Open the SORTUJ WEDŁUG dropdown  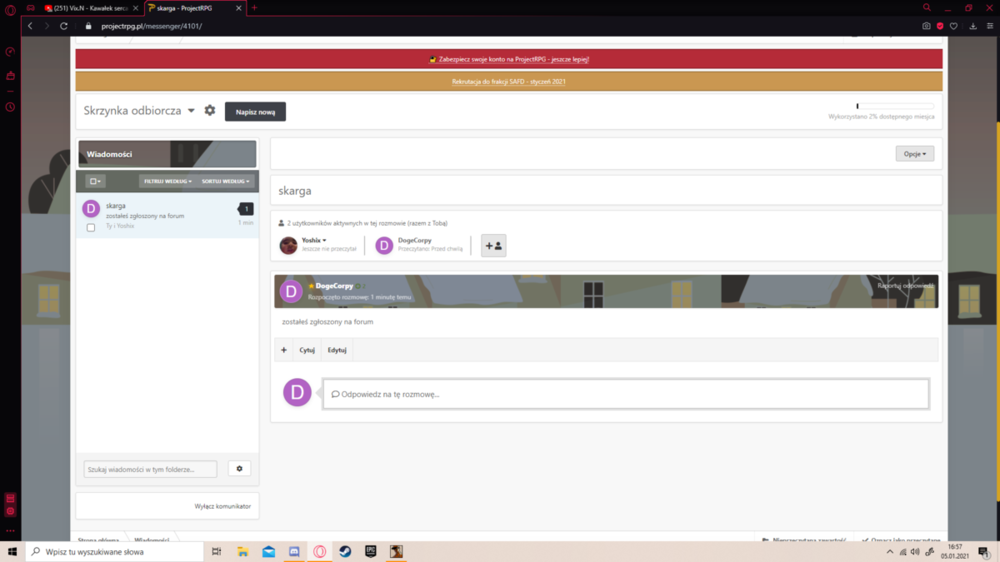[x=226, y=181]
